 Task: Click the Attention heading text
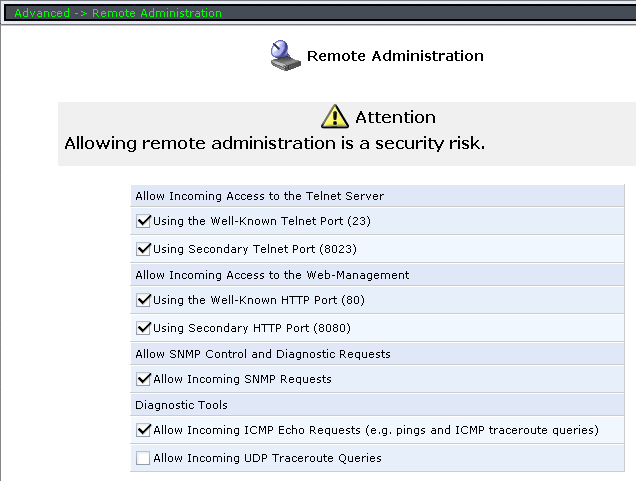pyautogui.click(x=396, y=117)
